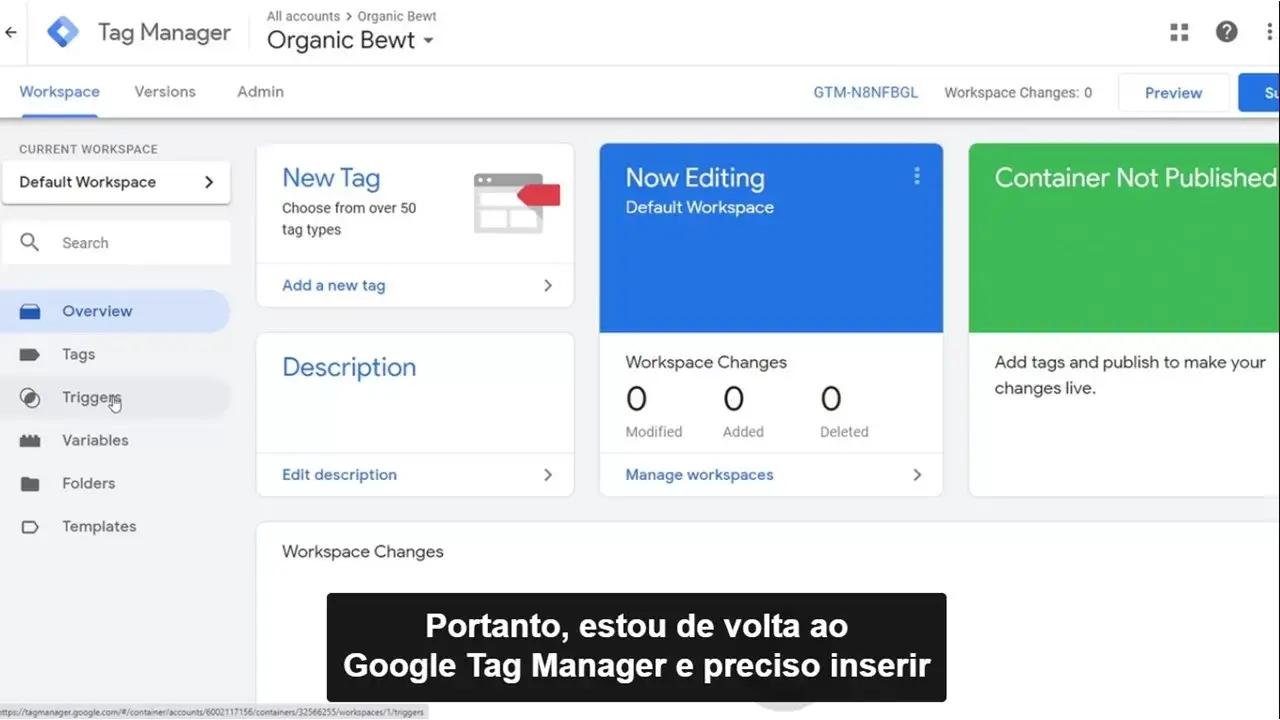The image size is (1280, 720).
Task: Click the Added count value
Action: point(733,399)
